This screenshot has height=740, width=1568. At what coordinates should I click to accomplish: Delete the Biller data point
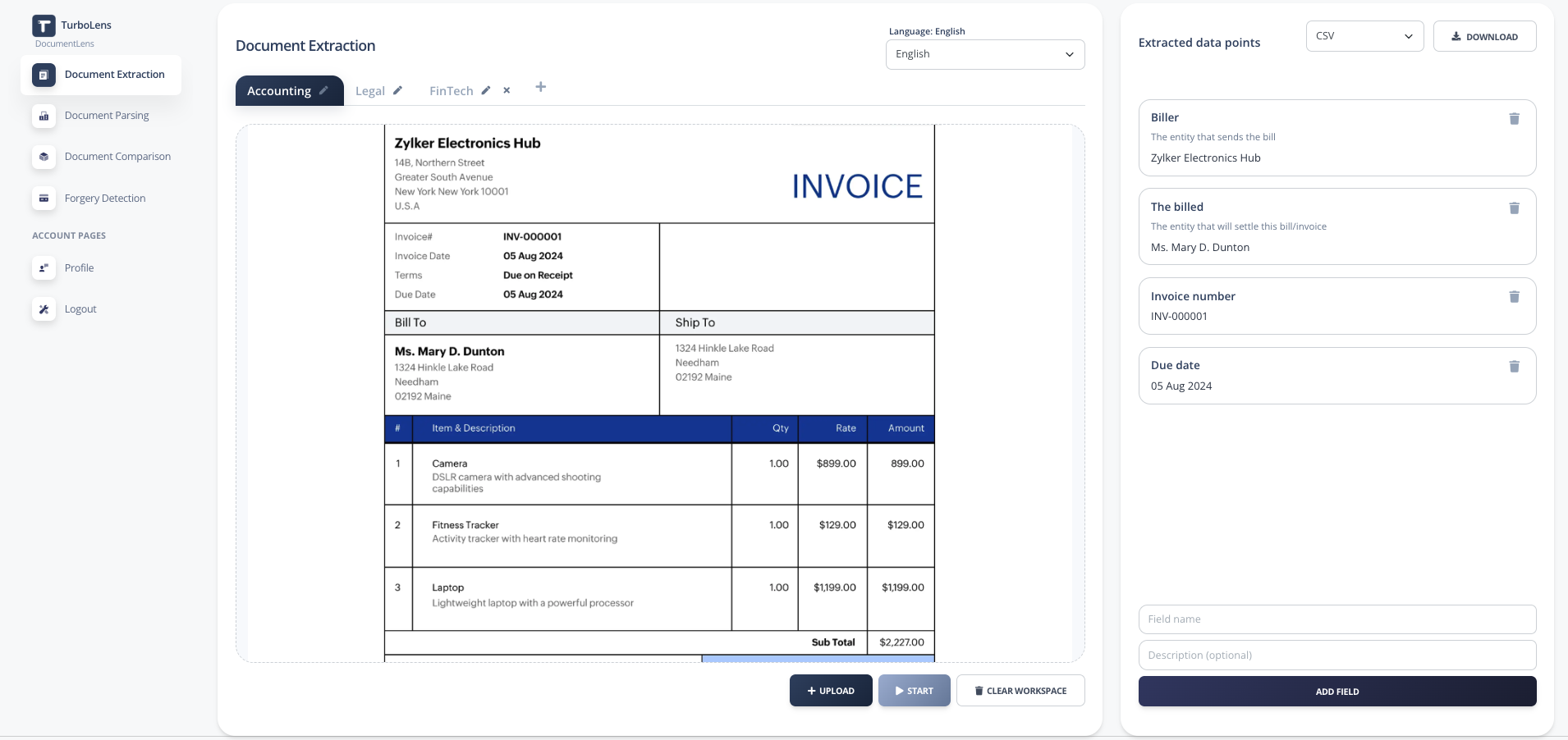[x=1514, y=119]
